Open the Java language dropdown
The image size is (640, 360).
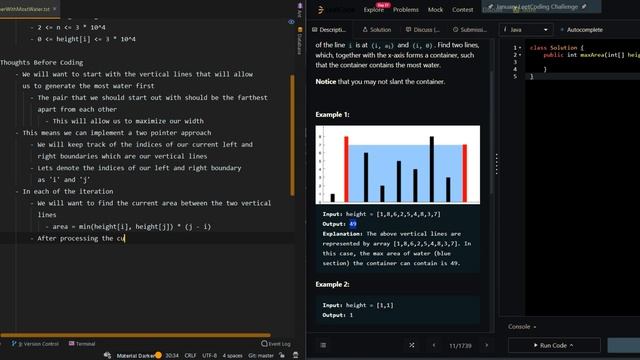pyautogui.click(x=526, y=30)
